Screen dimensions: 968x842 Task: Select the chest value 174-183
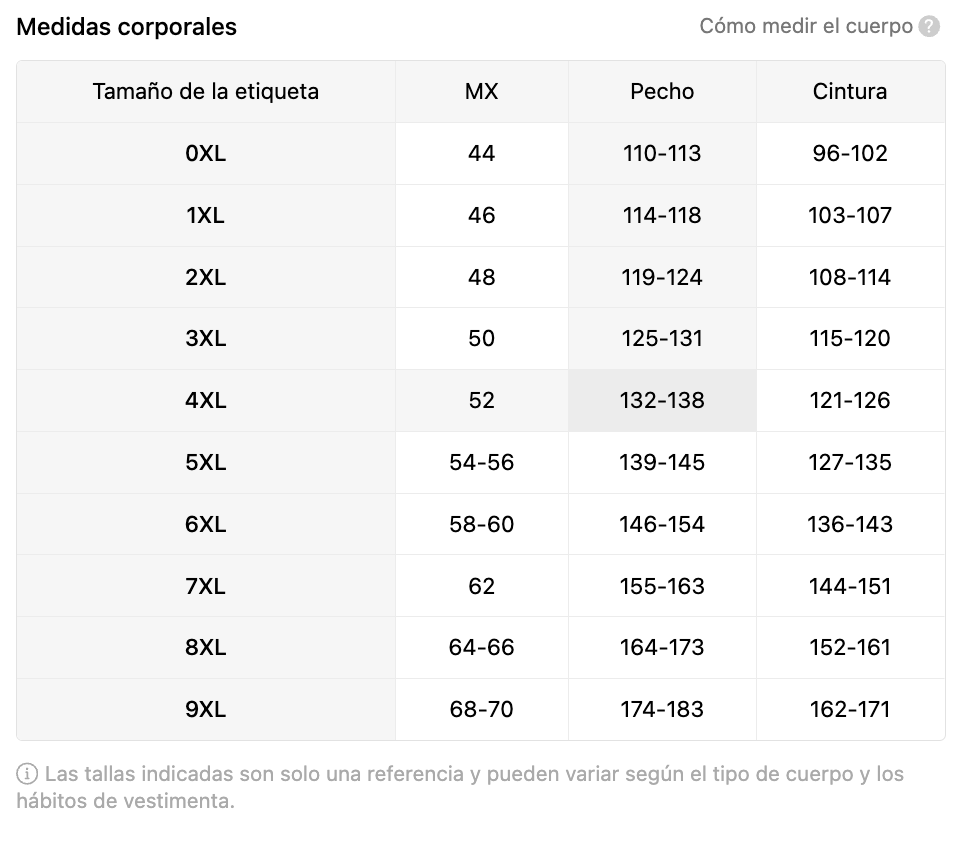(662, 710)
